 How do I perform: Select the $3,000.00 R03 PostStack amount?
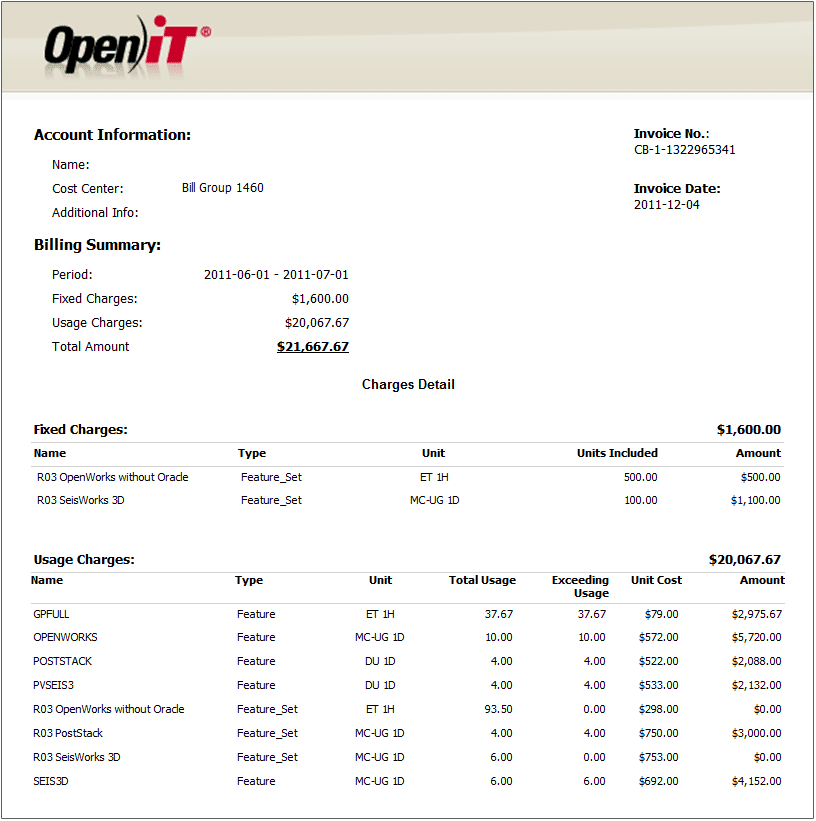pyautogui.click(x=757, y=733)
